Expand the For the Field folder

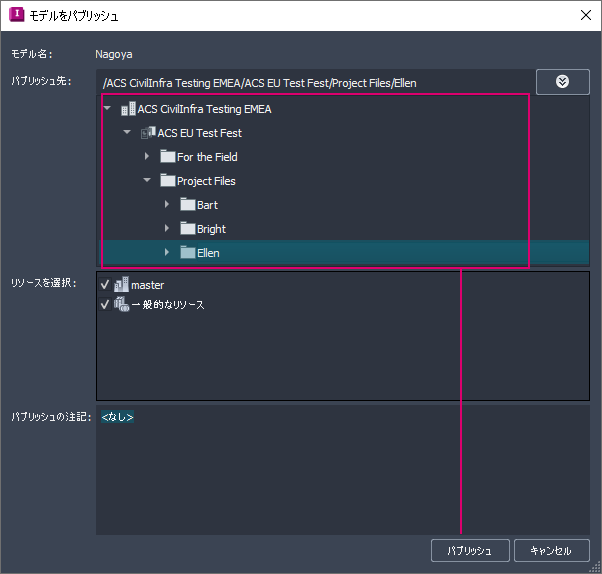pos(147,156)
